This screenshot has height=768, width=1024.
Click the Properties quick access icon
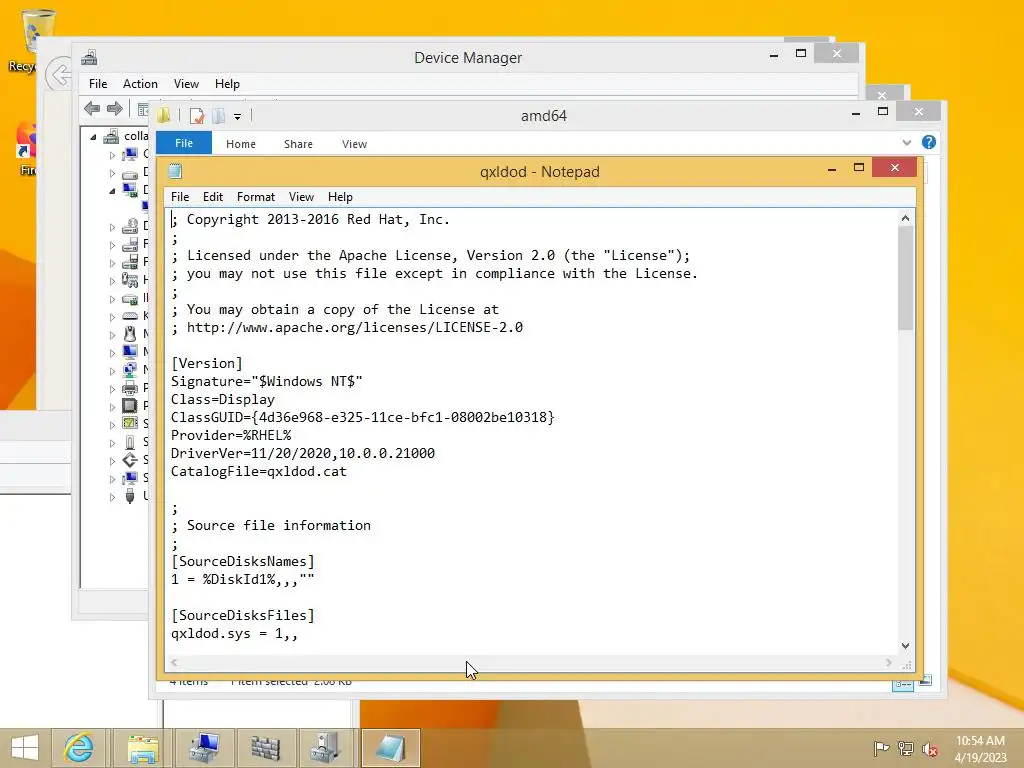coord(197,116)
